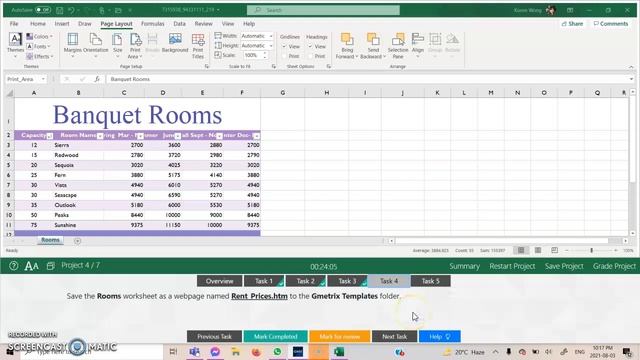
Task: Click the AA text size icon
Action: 31,266
